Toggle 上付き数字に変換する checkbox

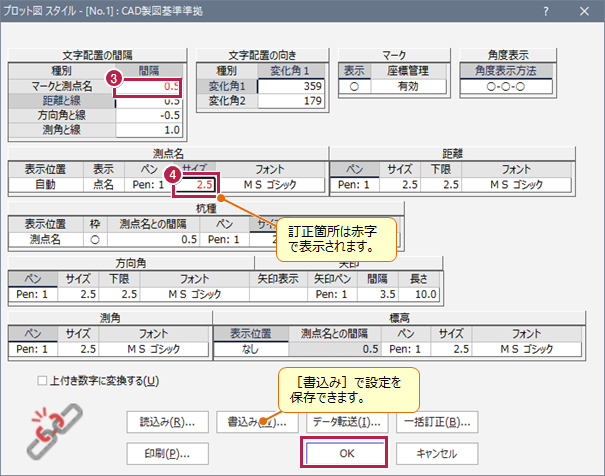(x=42, y=381)
